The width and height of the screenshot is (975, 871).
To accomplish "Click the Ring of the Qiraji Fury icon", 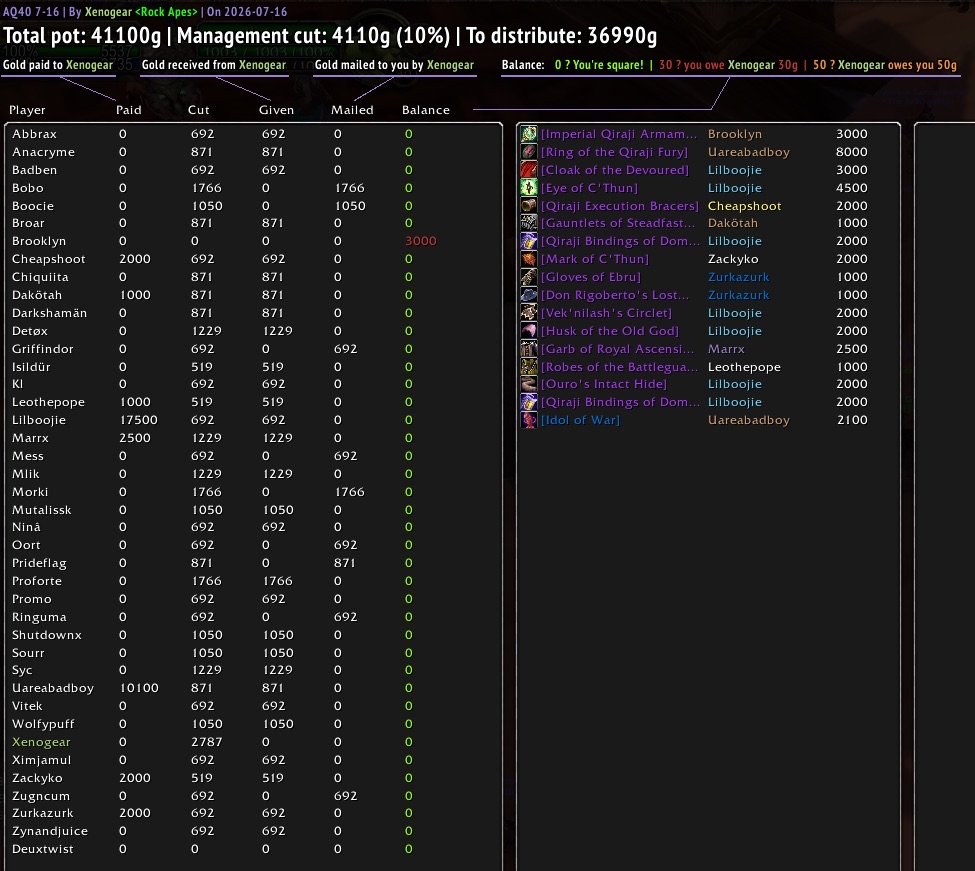I will pos(529,152).
